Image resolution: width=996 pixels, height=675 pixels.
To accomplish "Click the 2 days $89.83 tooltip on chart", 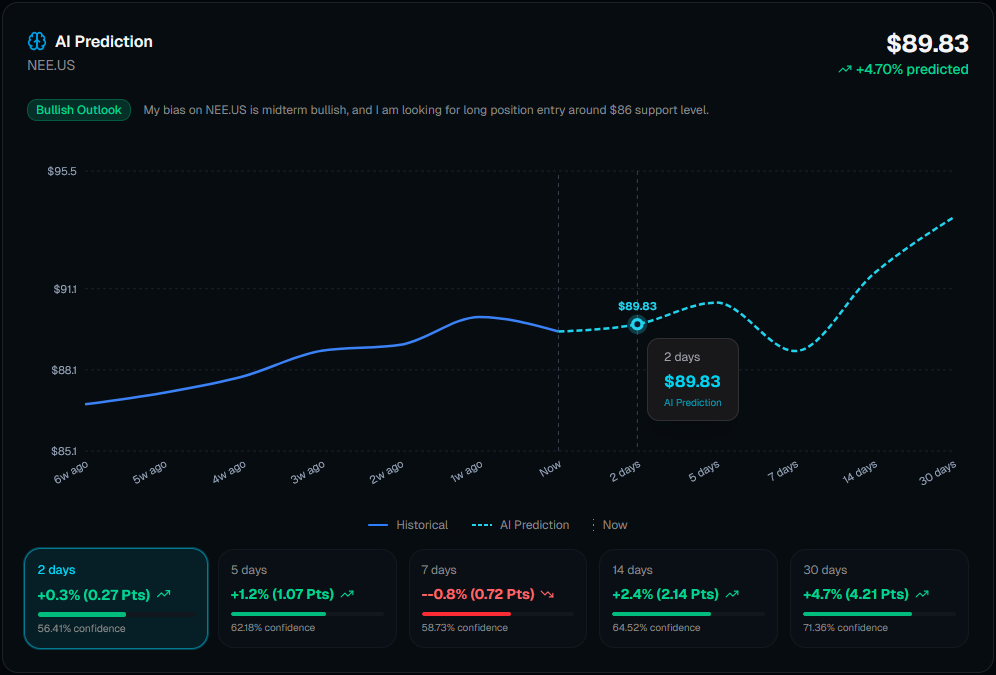I will (692, 379).
